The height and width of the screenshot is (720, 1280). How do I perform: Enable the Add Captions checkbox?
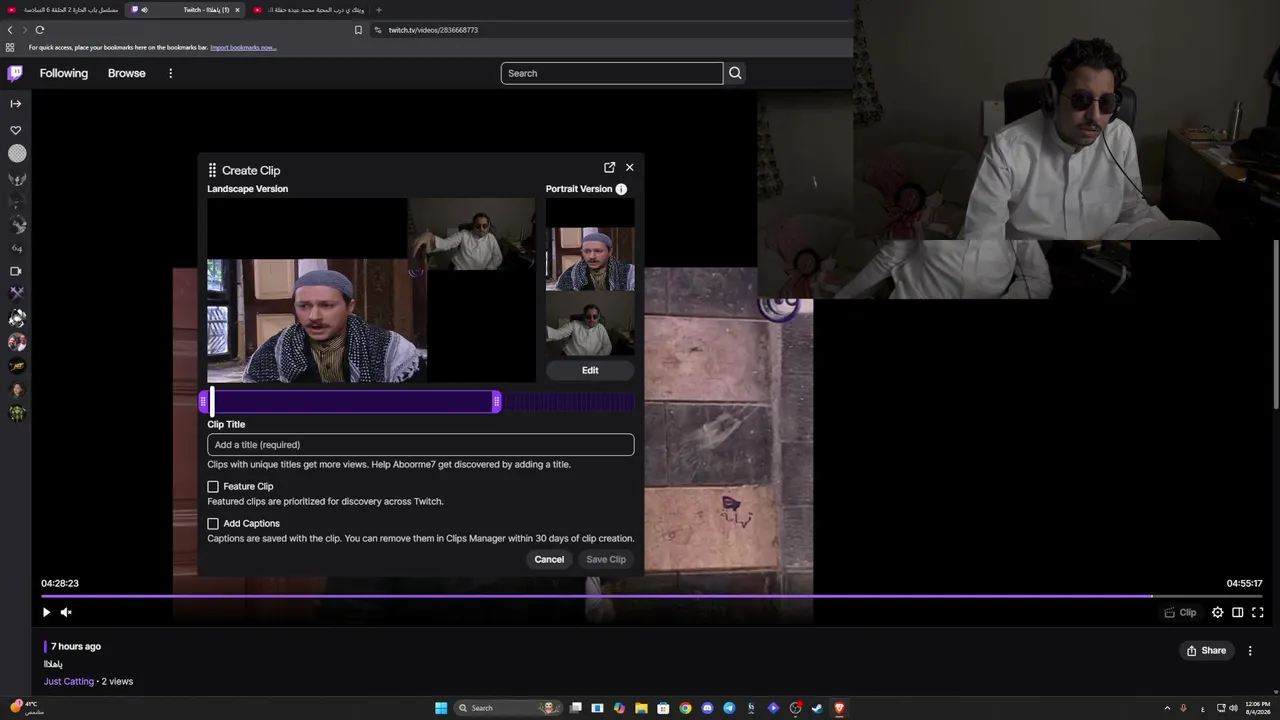point(213,524)
